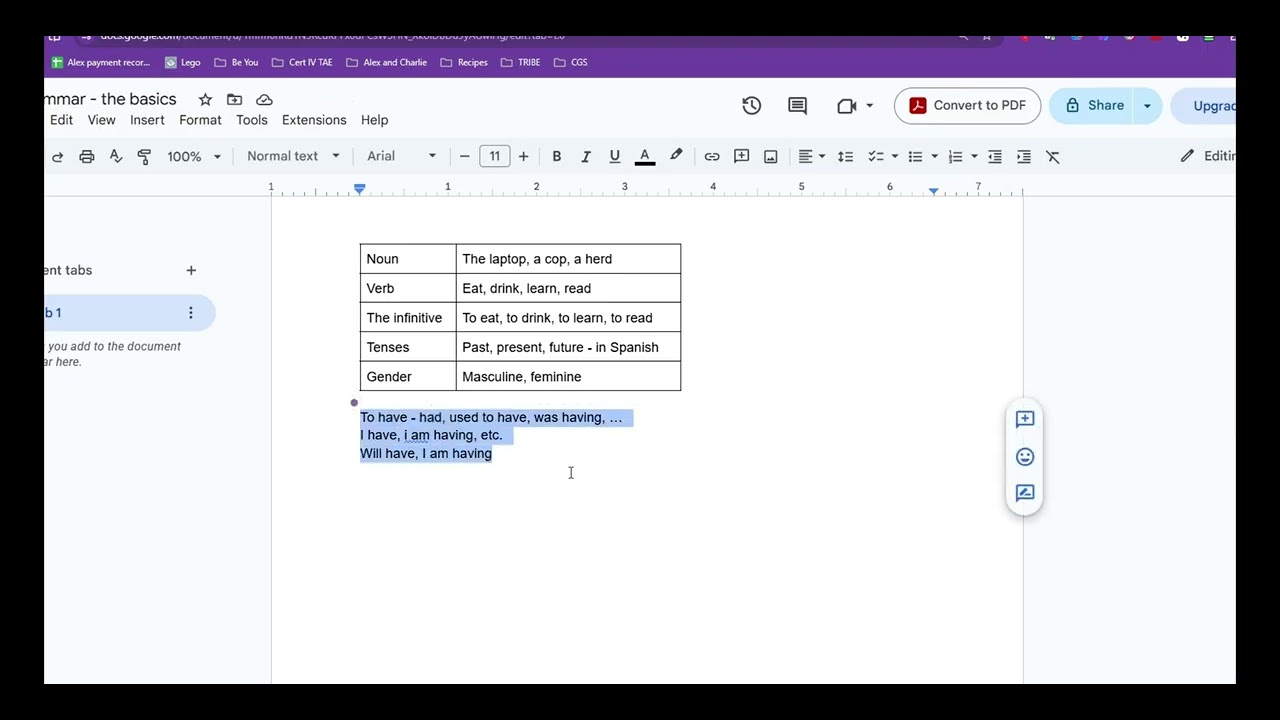Insert a checklist
This screenshot has height=720, width=1280.
tap(876, 157)
